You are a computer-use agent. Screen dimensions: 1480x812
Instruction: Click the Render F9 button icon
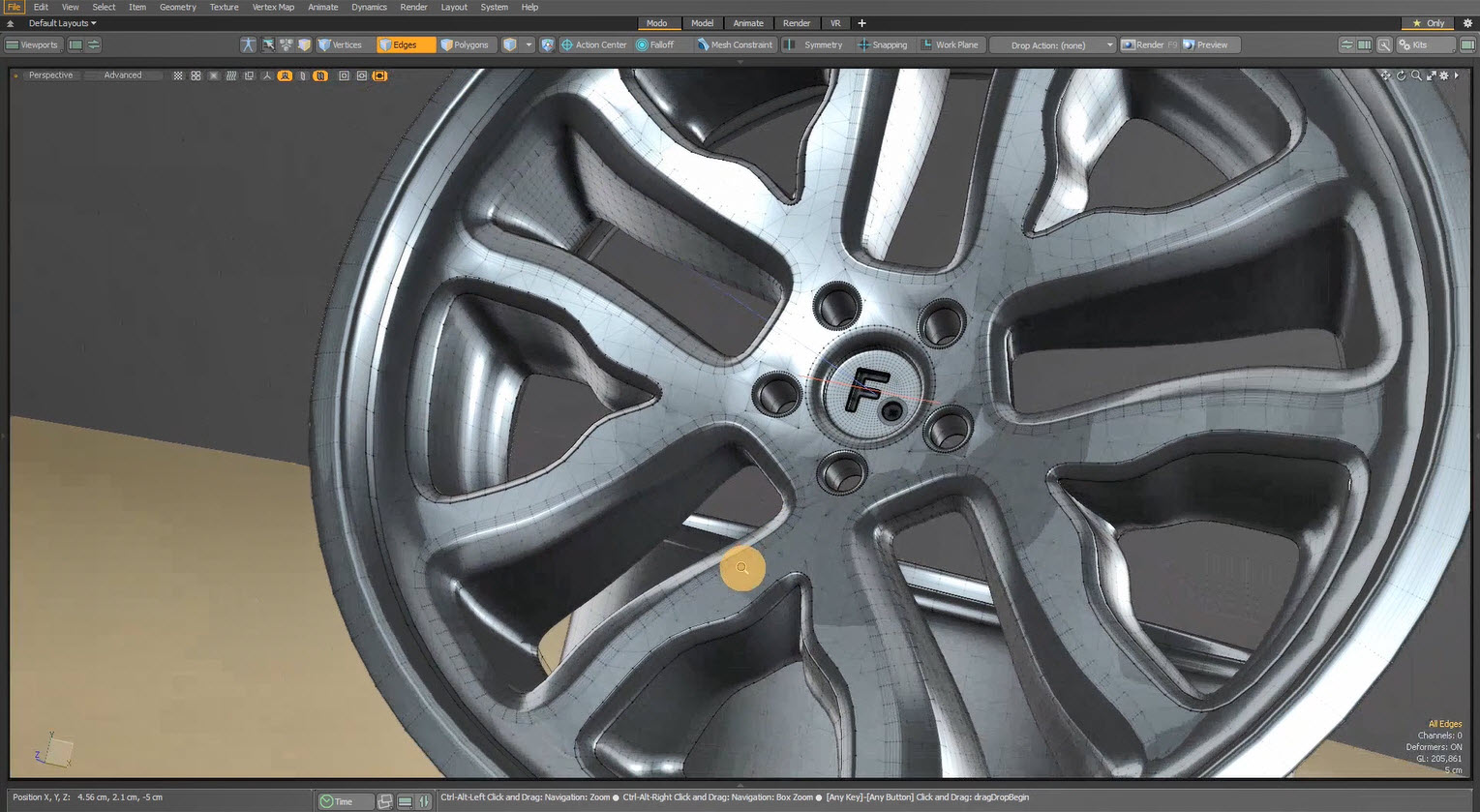pyautogui.click(x=1128, y=45)
